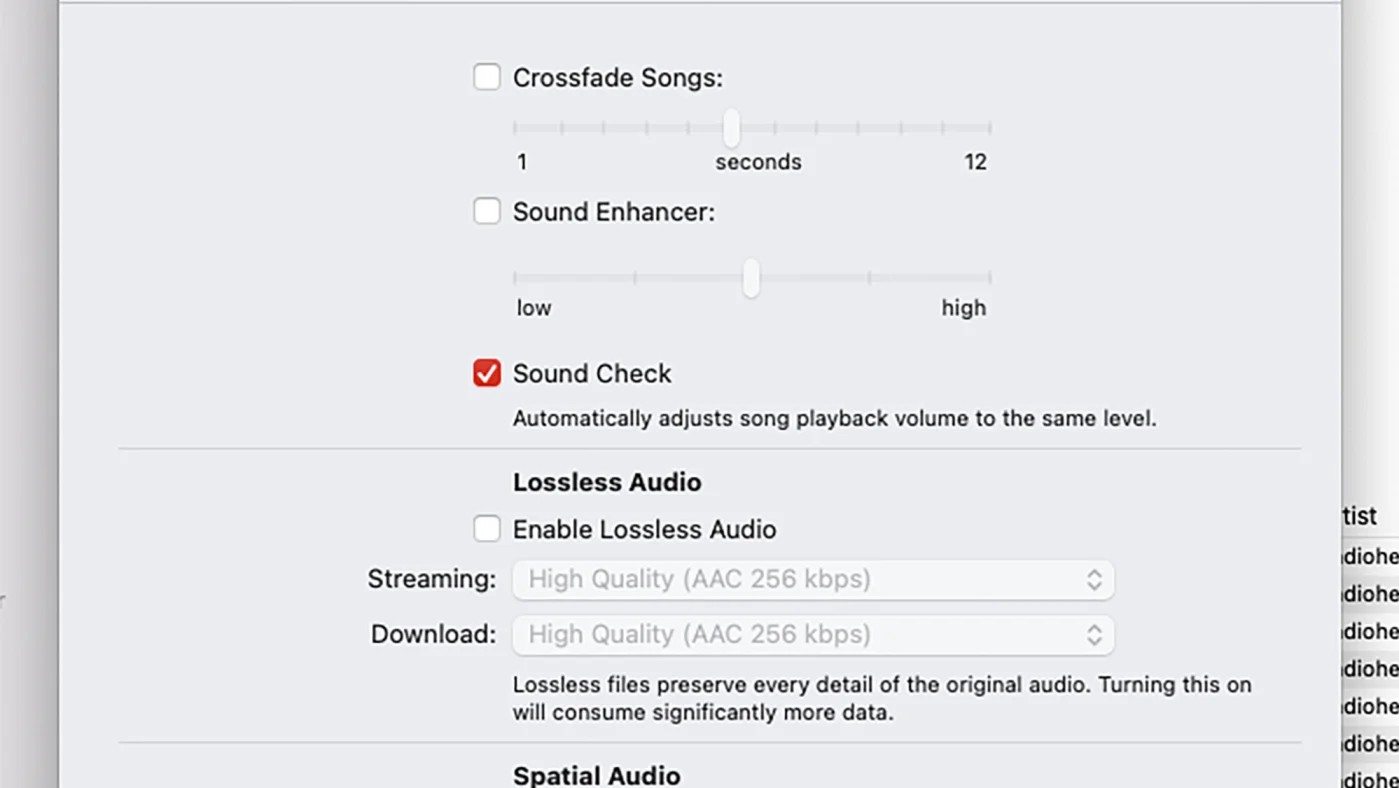Open the Streaming quality dropdown
The width and height of the screenshot is (1399, 788).
coord(812,580)
